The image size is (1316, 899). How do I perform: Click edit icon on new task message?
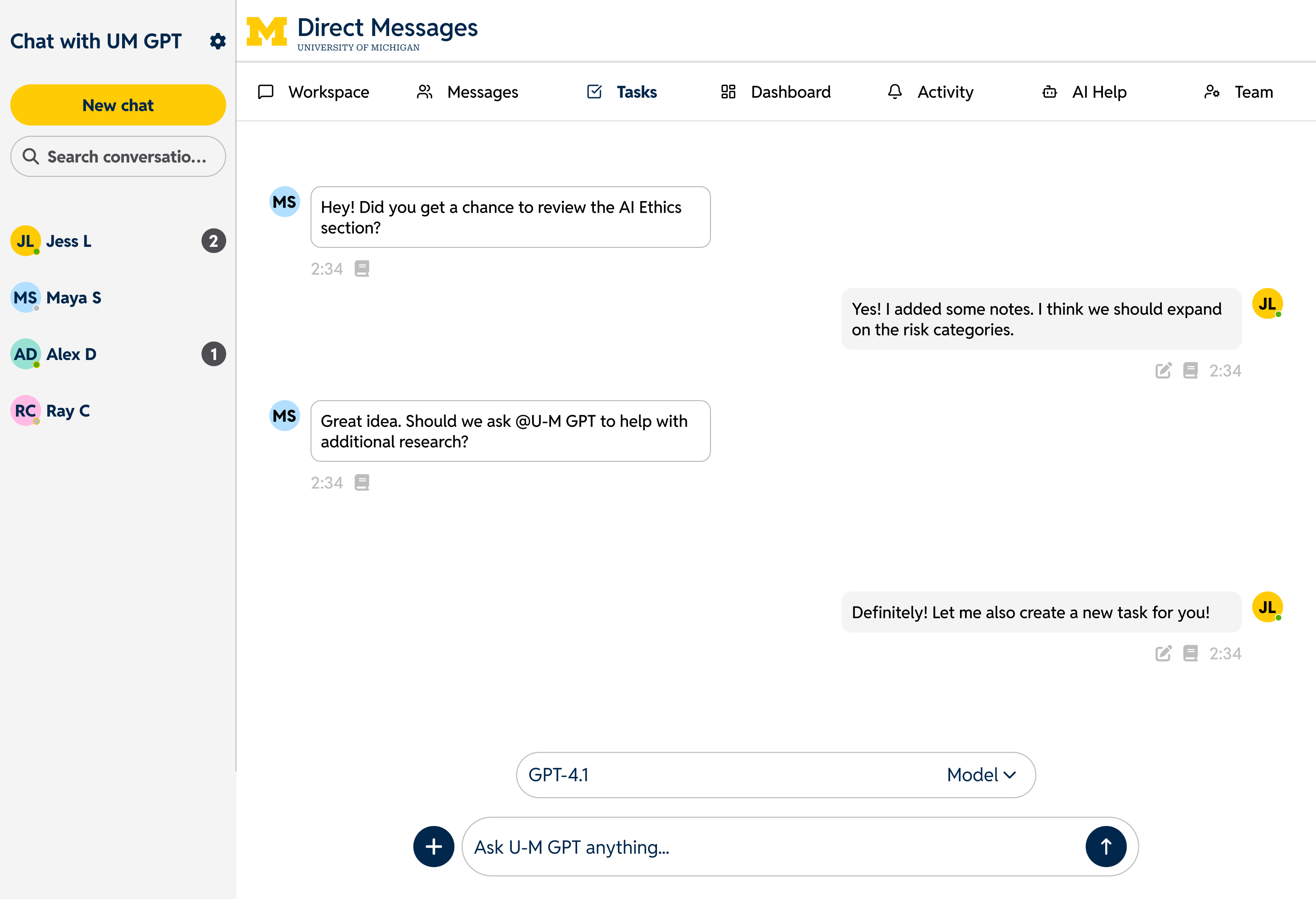coord(1163,653)
